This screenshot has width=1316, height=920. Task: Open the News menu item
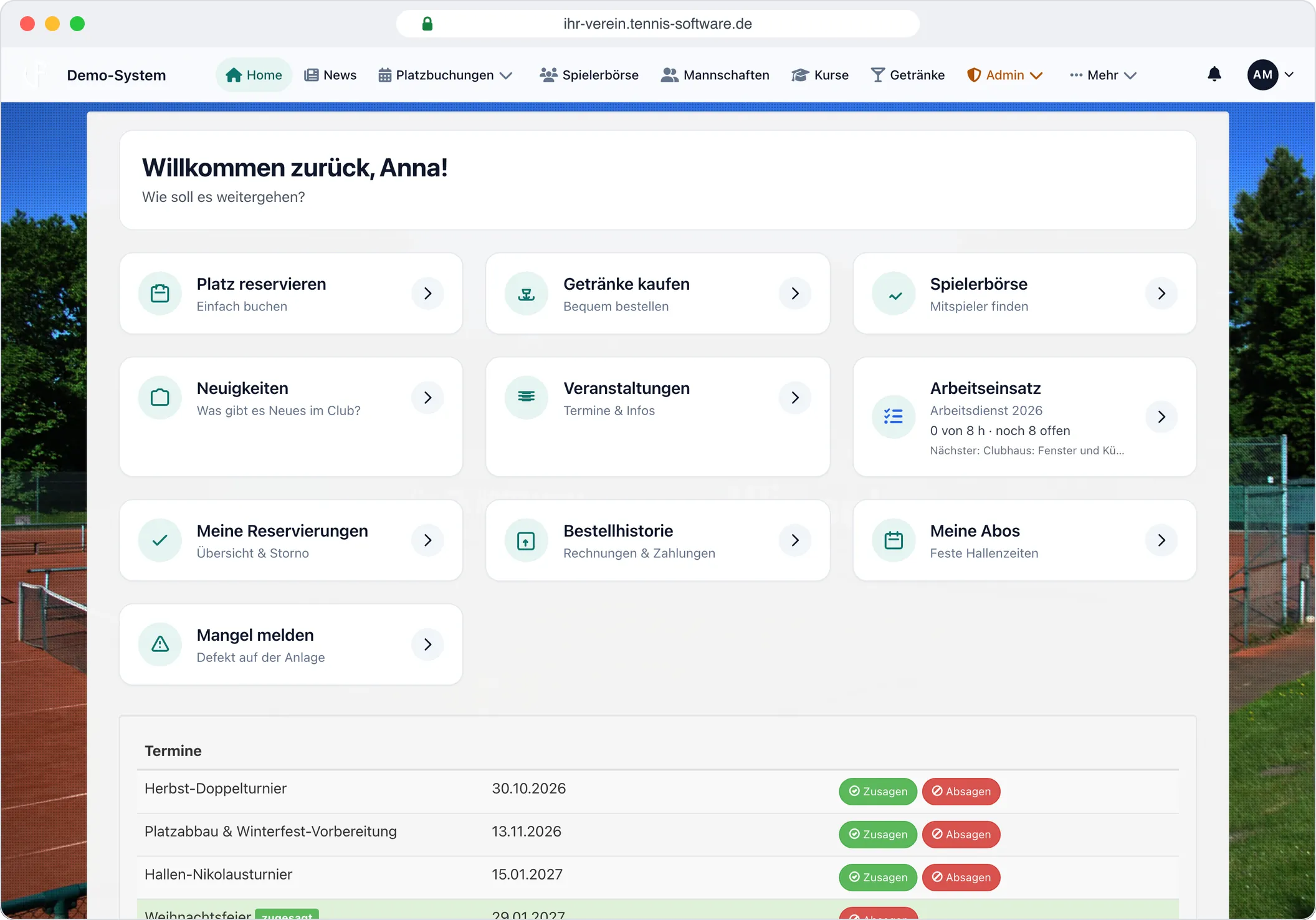pyautogui.click(x=330, y=75)
